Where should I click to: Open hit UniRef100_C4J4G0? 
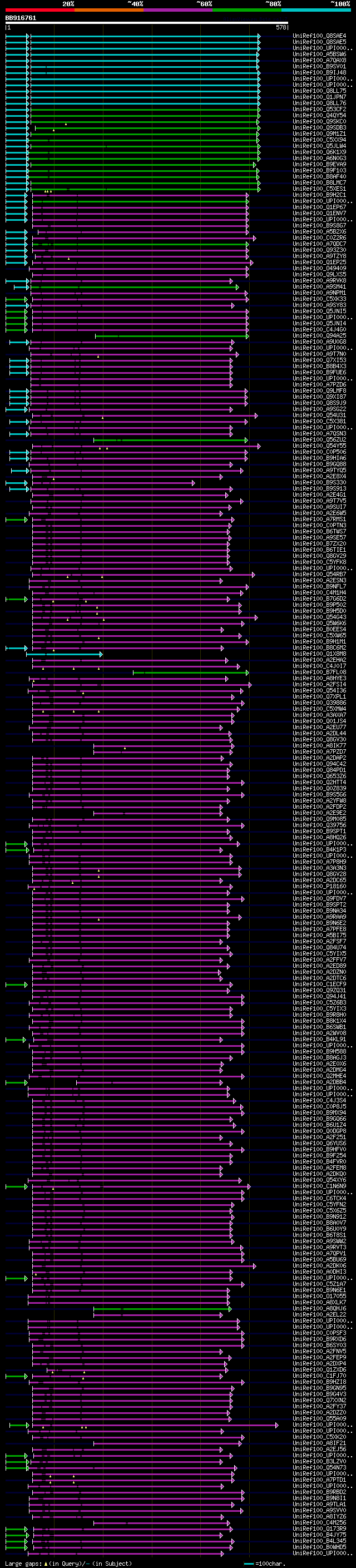[x=319, y=329]
